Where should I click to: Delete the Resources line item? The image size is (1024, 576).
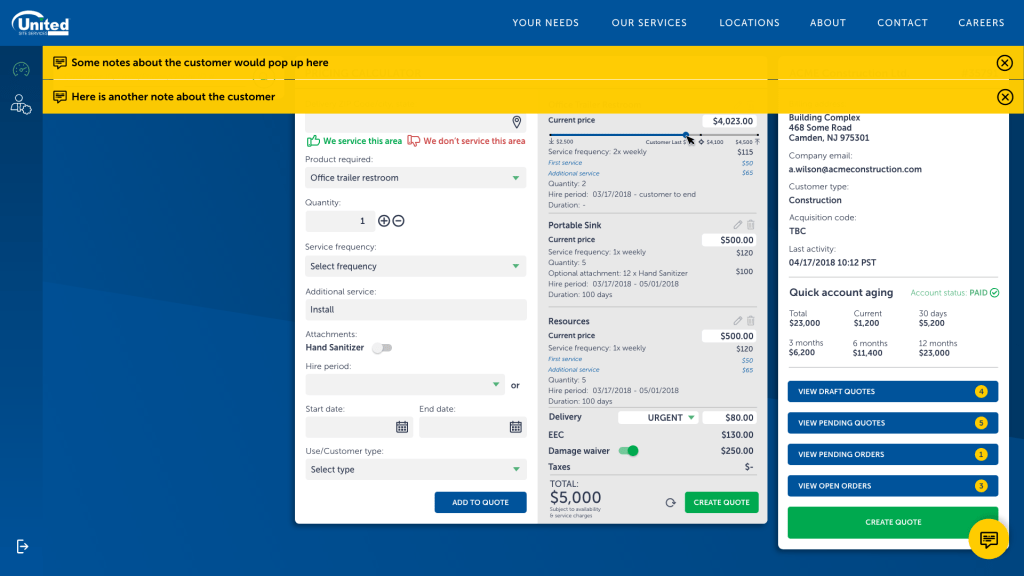tap(751, 321)
